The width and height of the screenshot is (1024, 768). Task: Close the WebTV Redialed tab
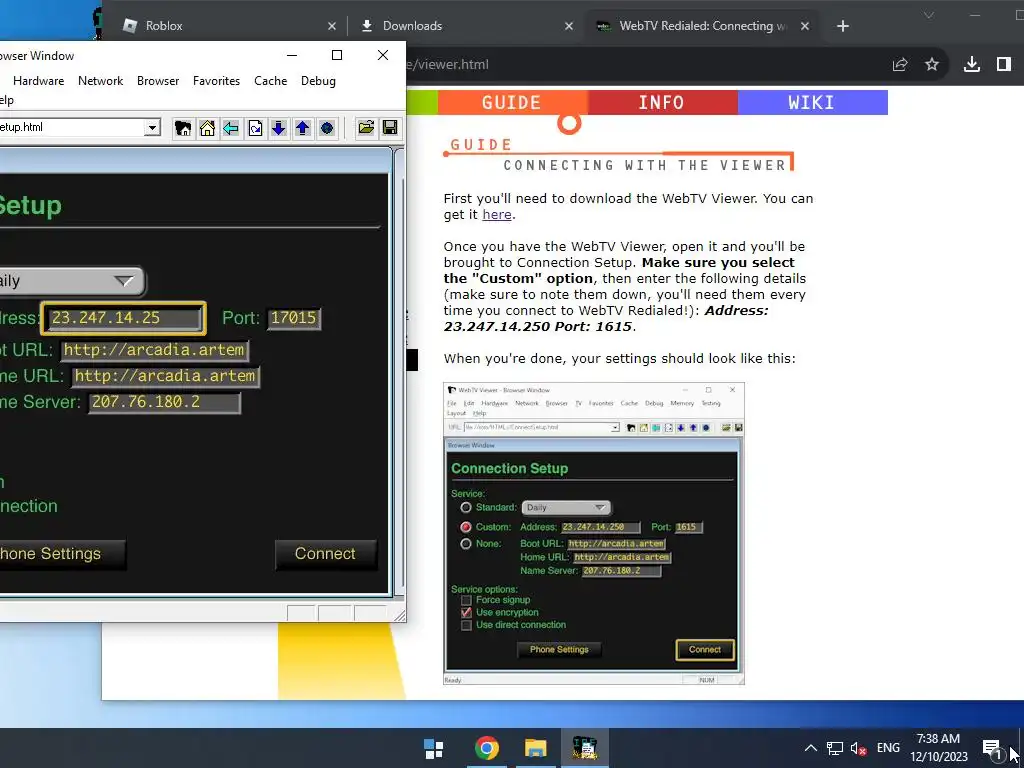[x=805, y=26]
